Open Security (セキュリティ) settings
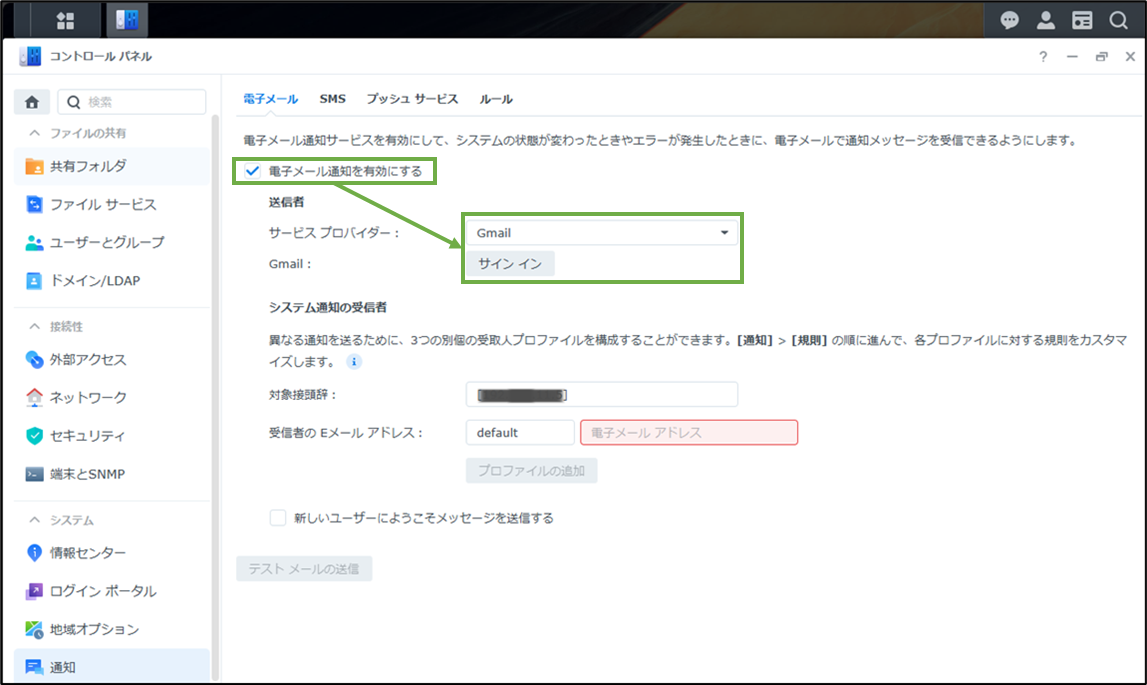The height and width of the screenshot is (685, 1147). (x=111, y=435)
